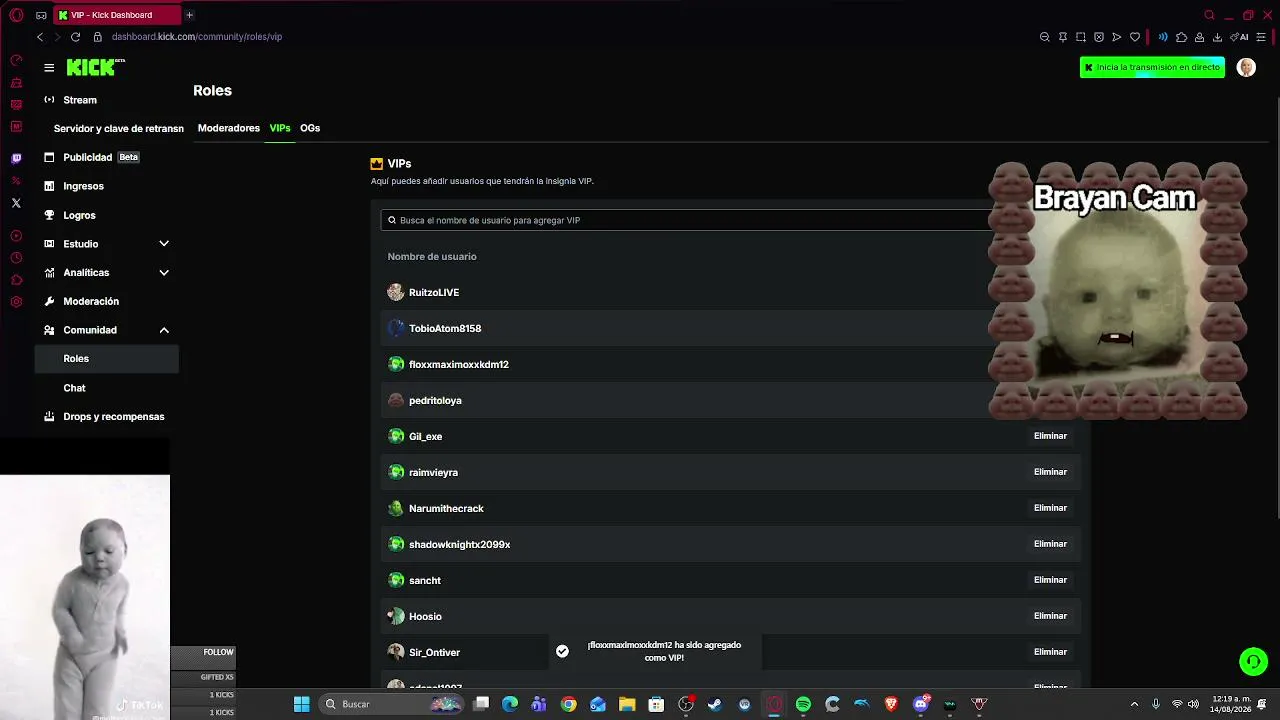The image size is (1280, 720).
Task: Open the Windows Start menu
Action: tap(301, 704)
